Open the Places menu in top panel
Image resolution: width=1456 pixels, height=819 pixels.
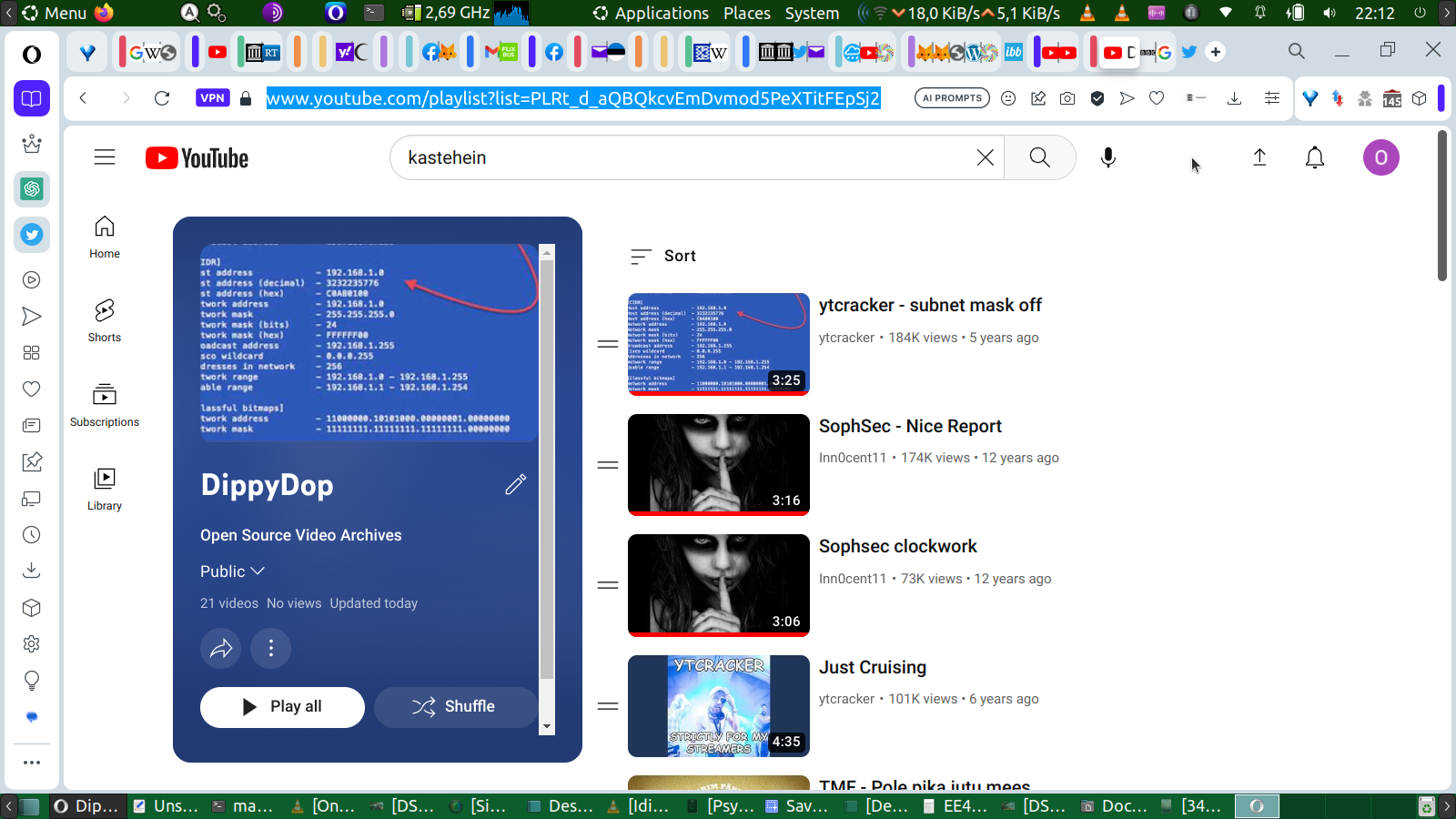point(747,13)
